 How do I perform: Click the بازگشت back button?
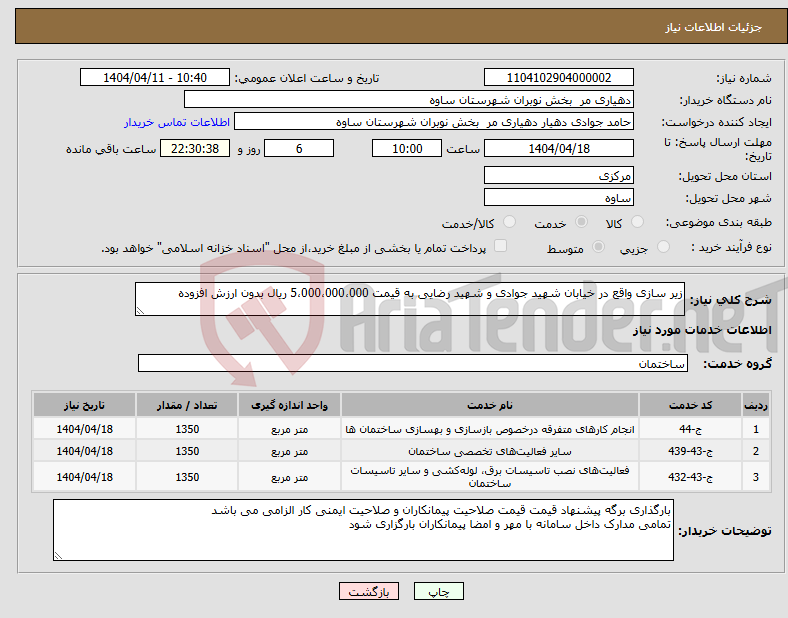tap(369, 591)
